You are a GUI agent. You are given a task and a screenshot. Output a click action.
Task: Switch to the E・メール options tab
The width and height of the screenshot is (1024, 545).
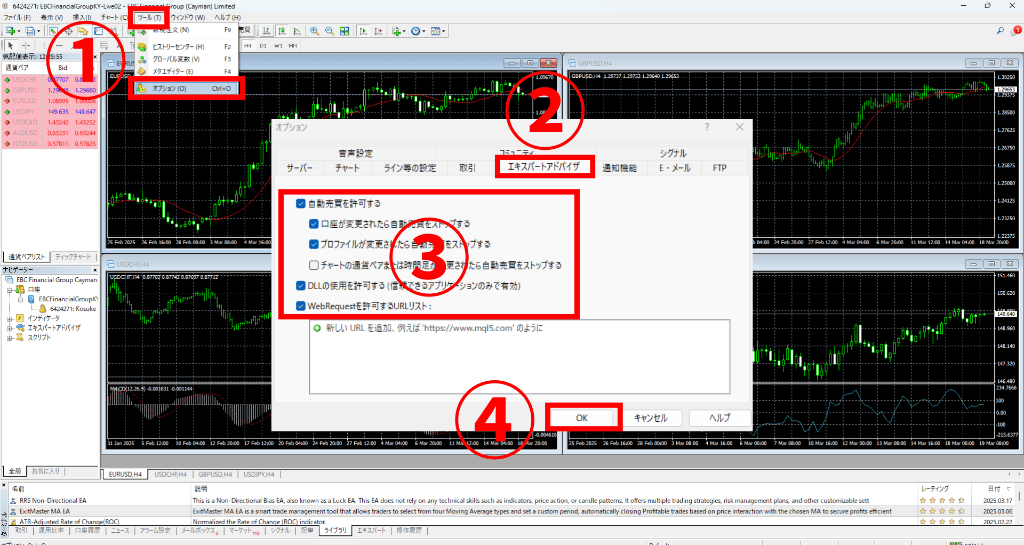point(675,168)
